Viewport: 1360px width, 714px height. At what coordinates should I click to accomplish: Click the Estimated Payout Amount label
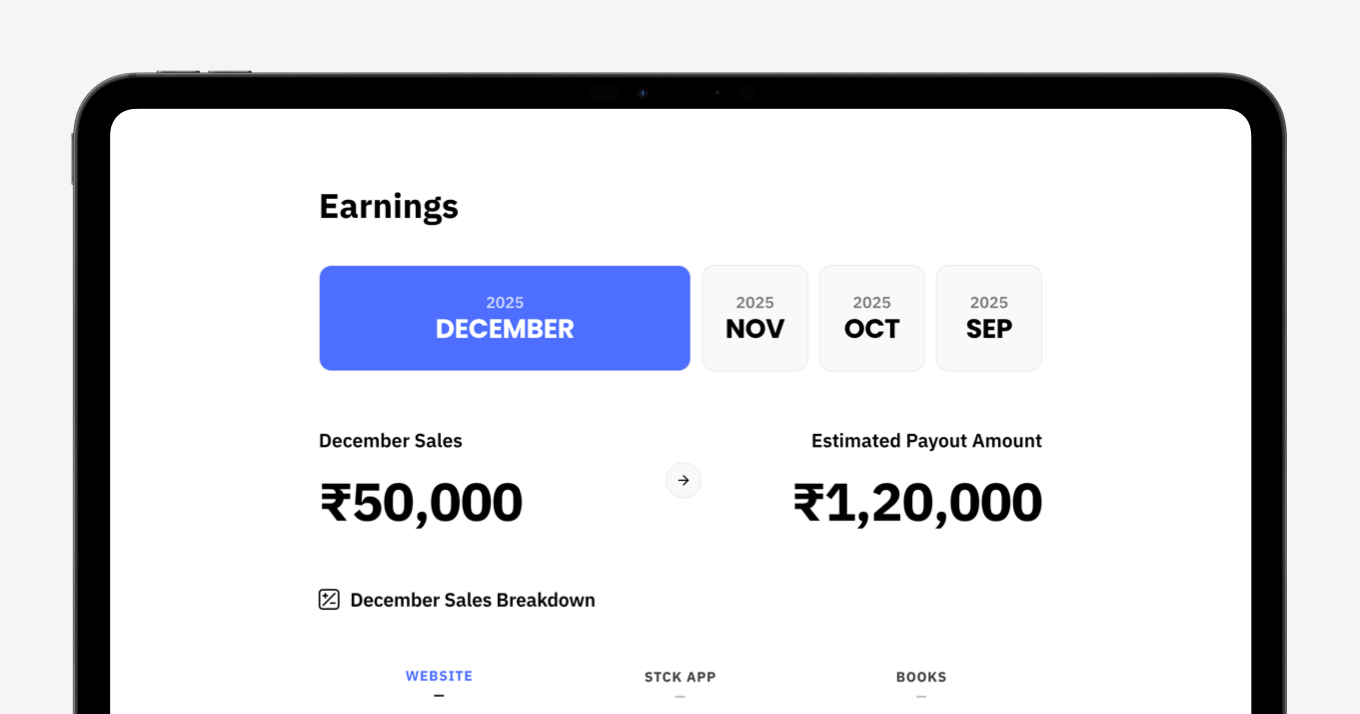(926, 441)
